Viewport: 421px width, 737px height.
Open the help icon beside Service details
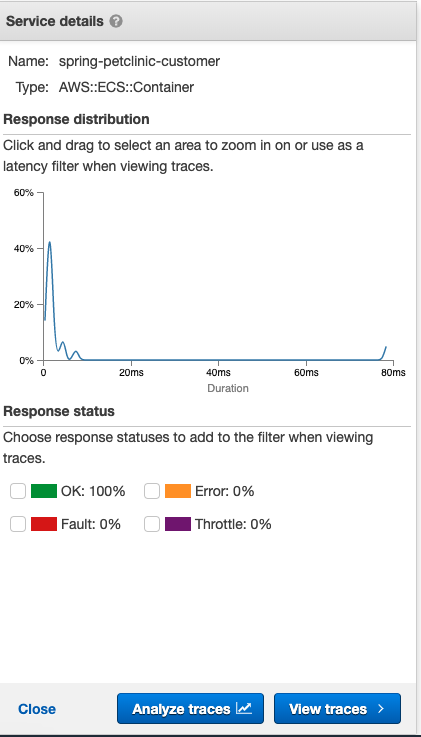(116, 22)
